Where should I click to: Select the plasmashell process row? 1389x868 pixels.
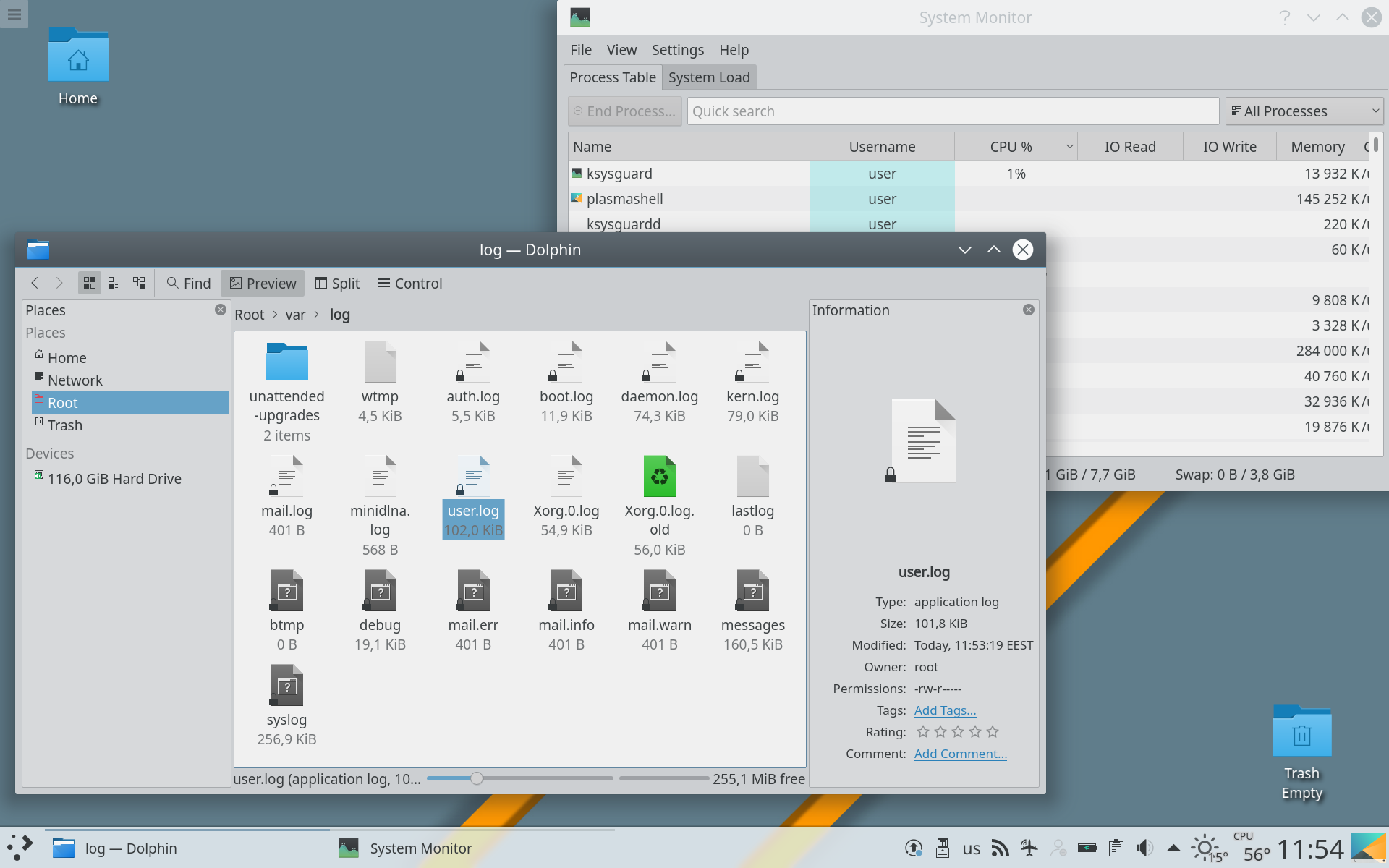tap(969, 199)
